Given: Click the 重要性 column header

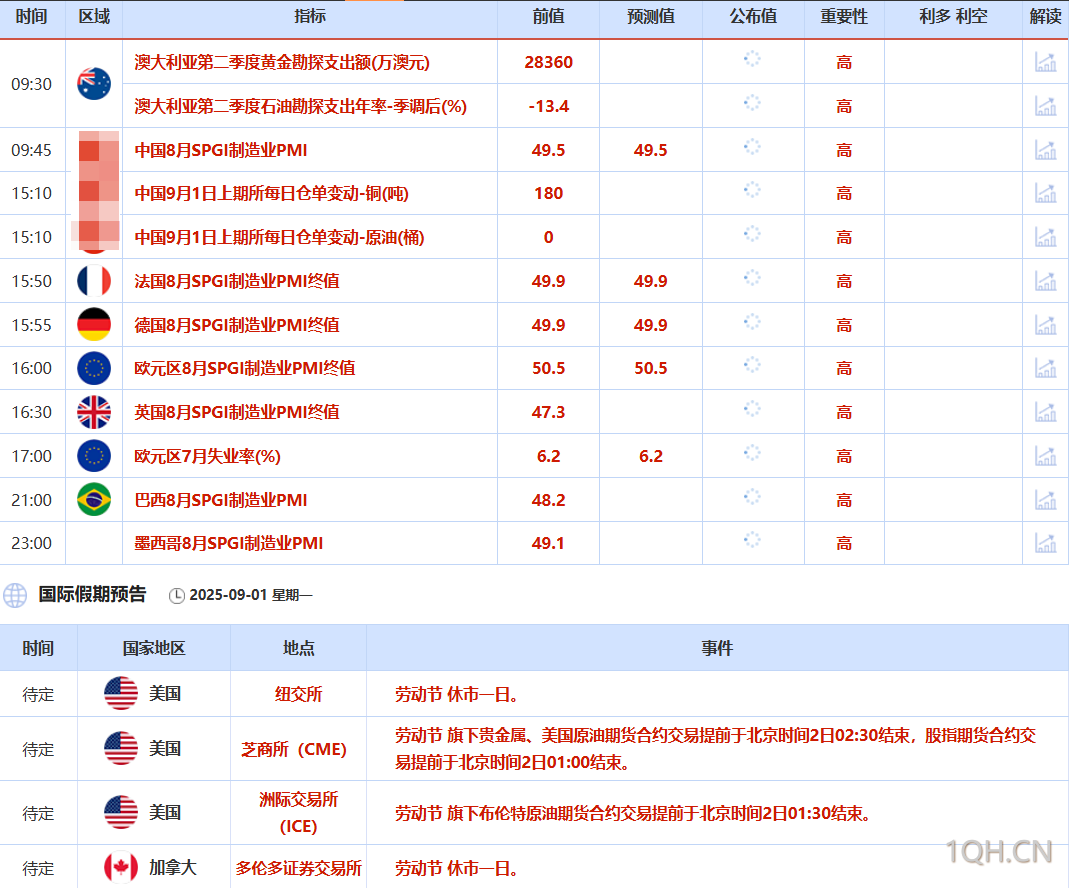Looking at the screenshot, I should [x=843, y=17].
